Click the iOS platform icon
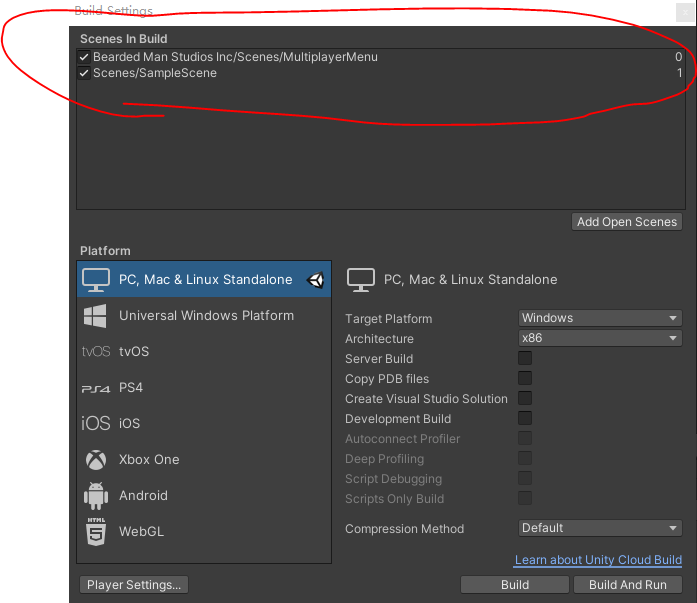This screenshot has width=697, height=603. point(96,423)
